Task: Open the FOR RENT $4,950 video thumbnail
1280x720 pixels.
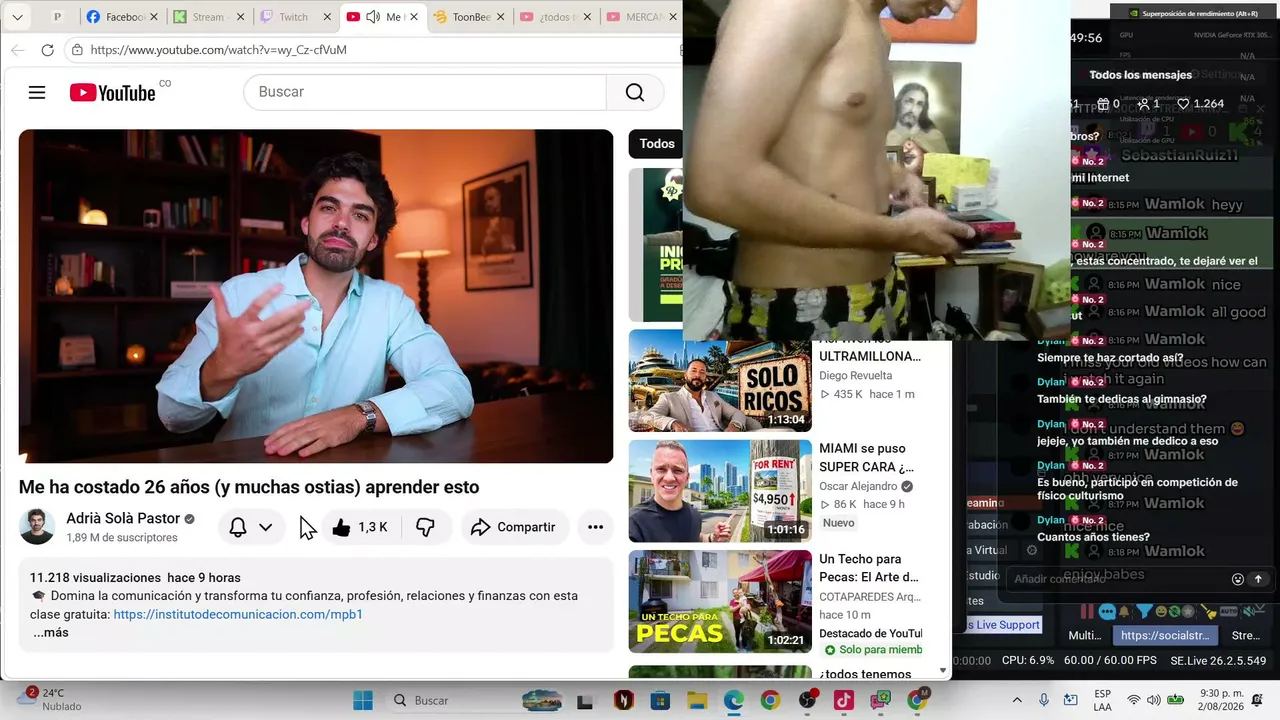Action: [720, 491]
